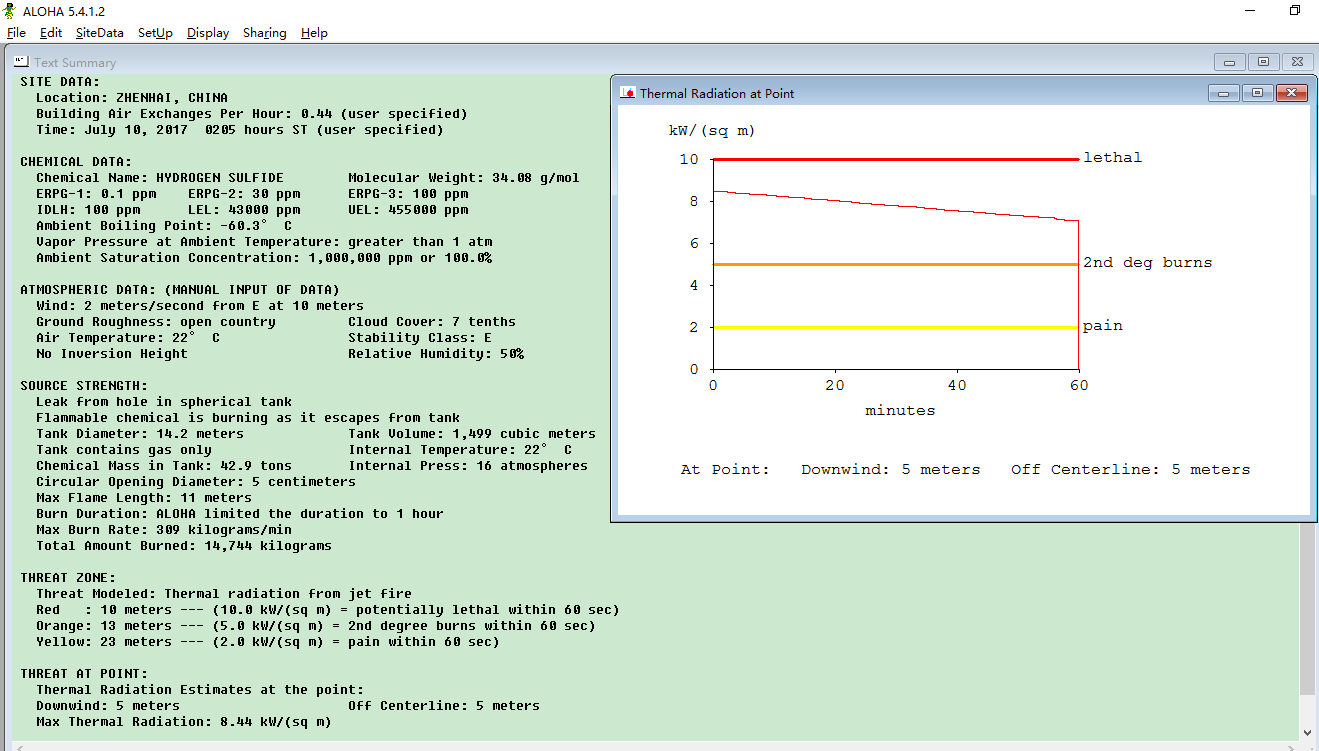
Task: Click Stability Class: E
Action: tap(420, 338)
